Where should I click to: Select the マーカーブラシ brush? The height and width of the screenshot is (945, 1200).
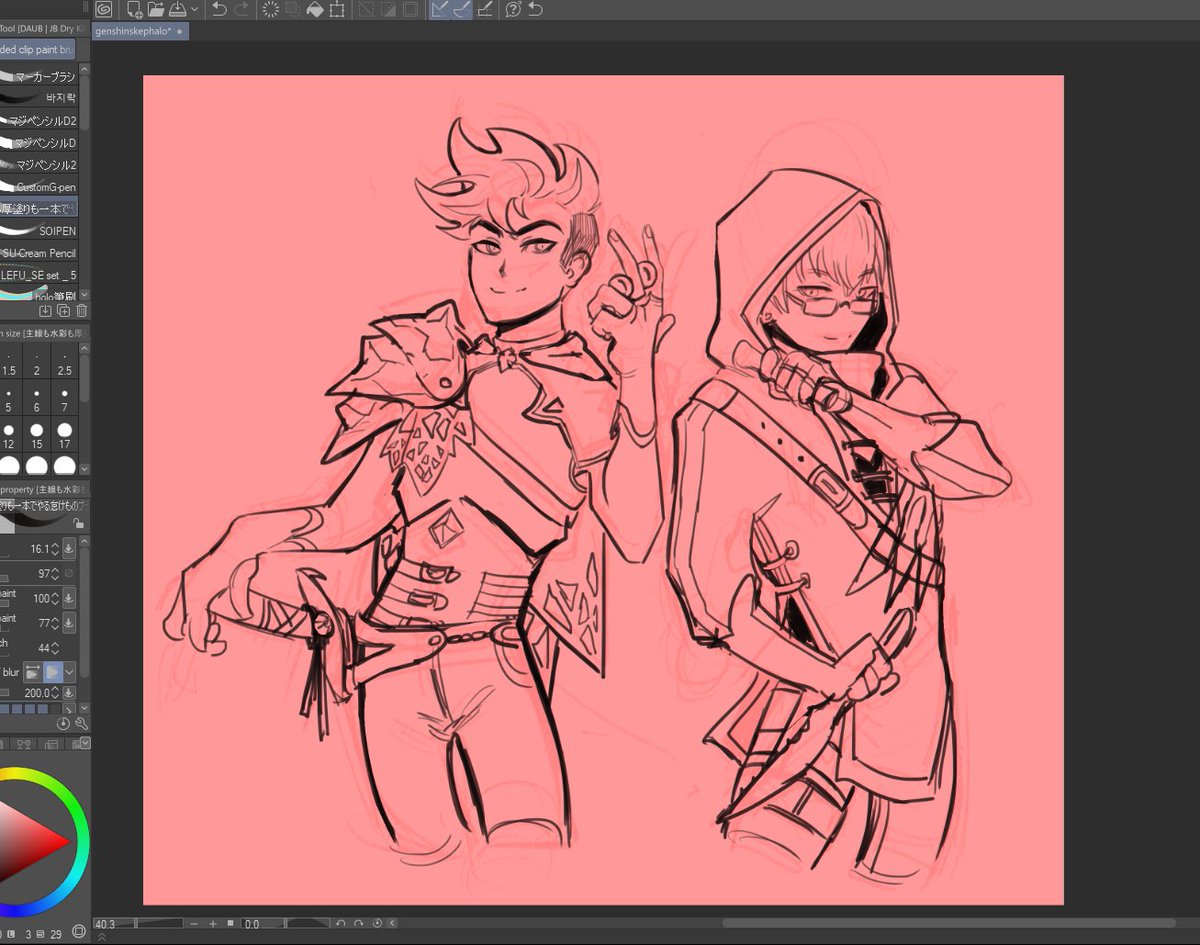[39, 77]
